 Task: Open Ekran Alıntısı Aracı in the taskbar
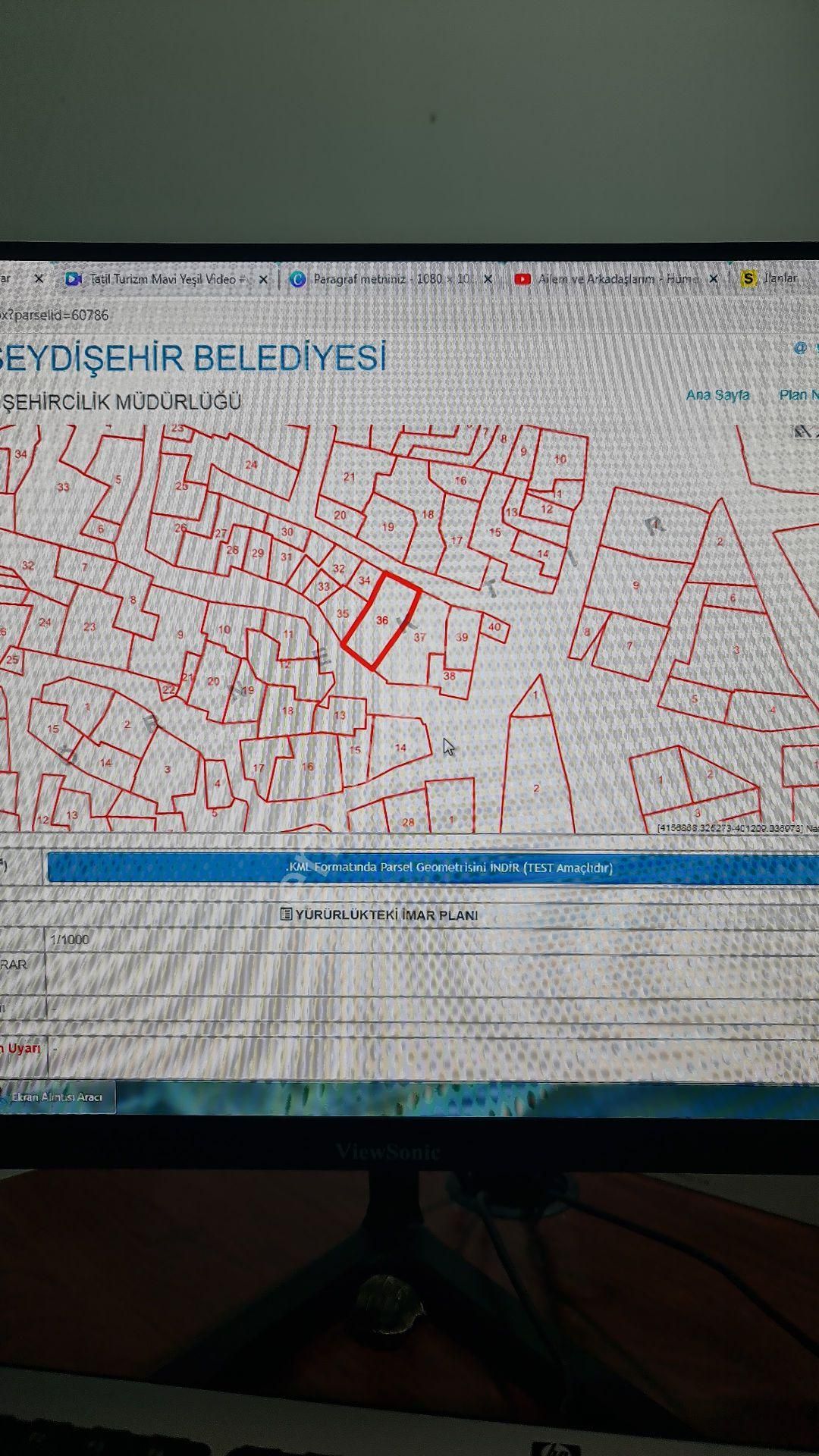[57, 1097]
